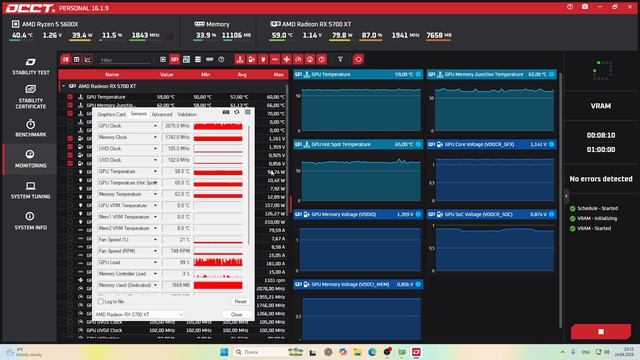Uncheck the box next to the 1,161 V row
The height and width of the screenshot is (360, 640).
70,139
